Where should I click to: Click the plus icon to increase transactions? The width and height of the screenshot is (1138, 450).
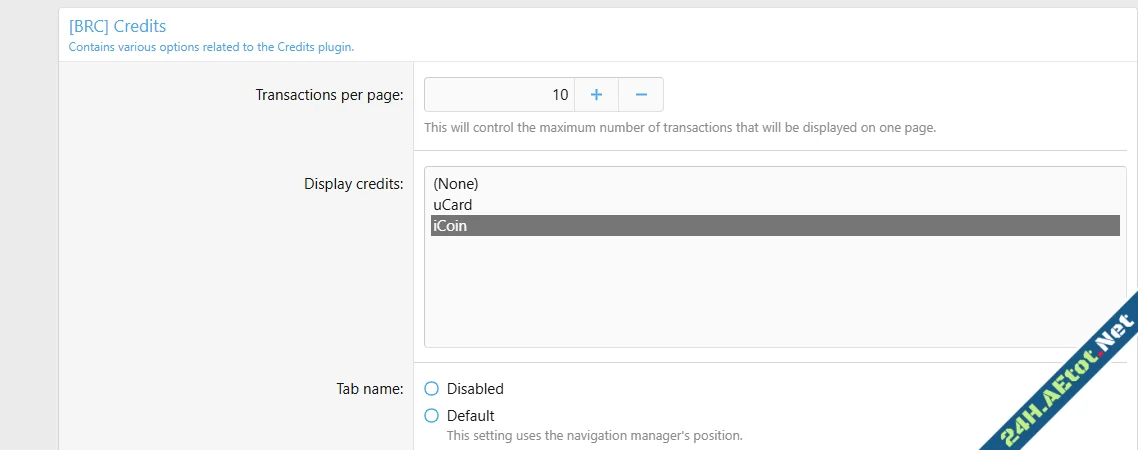coord(596,95)
